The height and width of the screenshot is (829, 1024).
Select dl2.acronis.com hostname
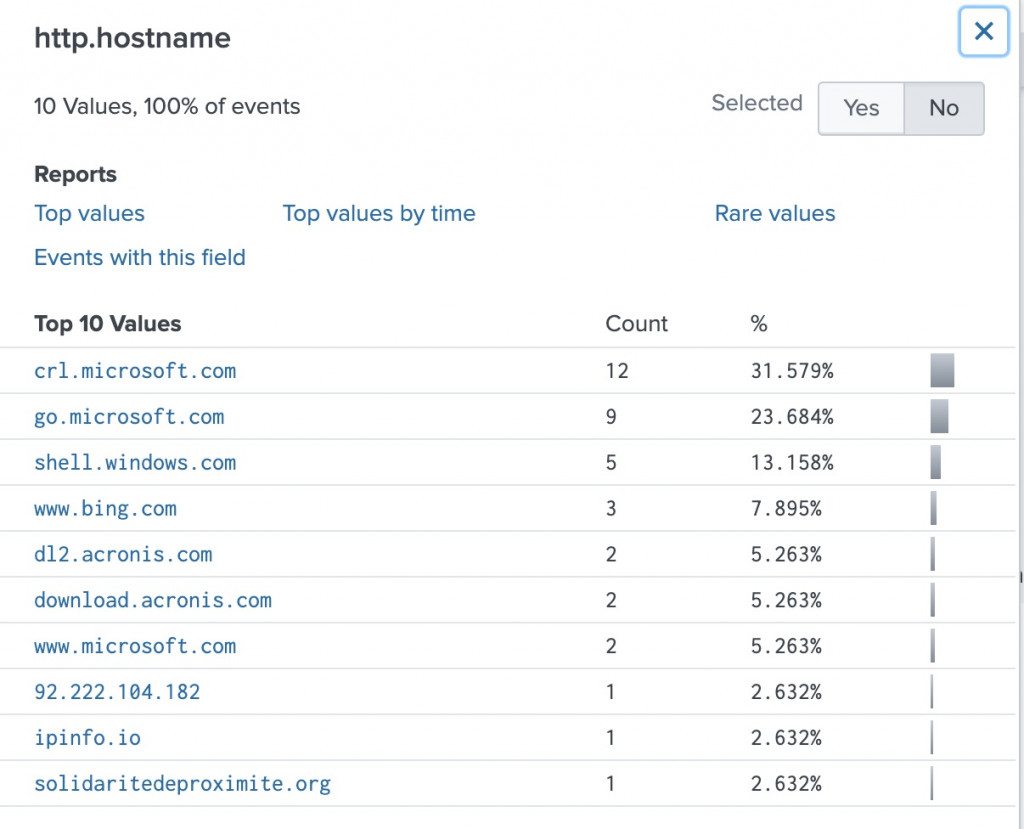(123, 555)
